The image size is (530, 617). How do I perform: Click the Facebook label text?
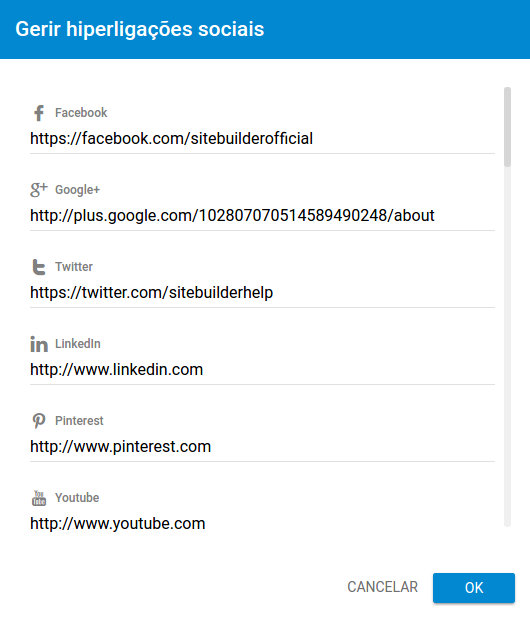(x=81, y=113)
